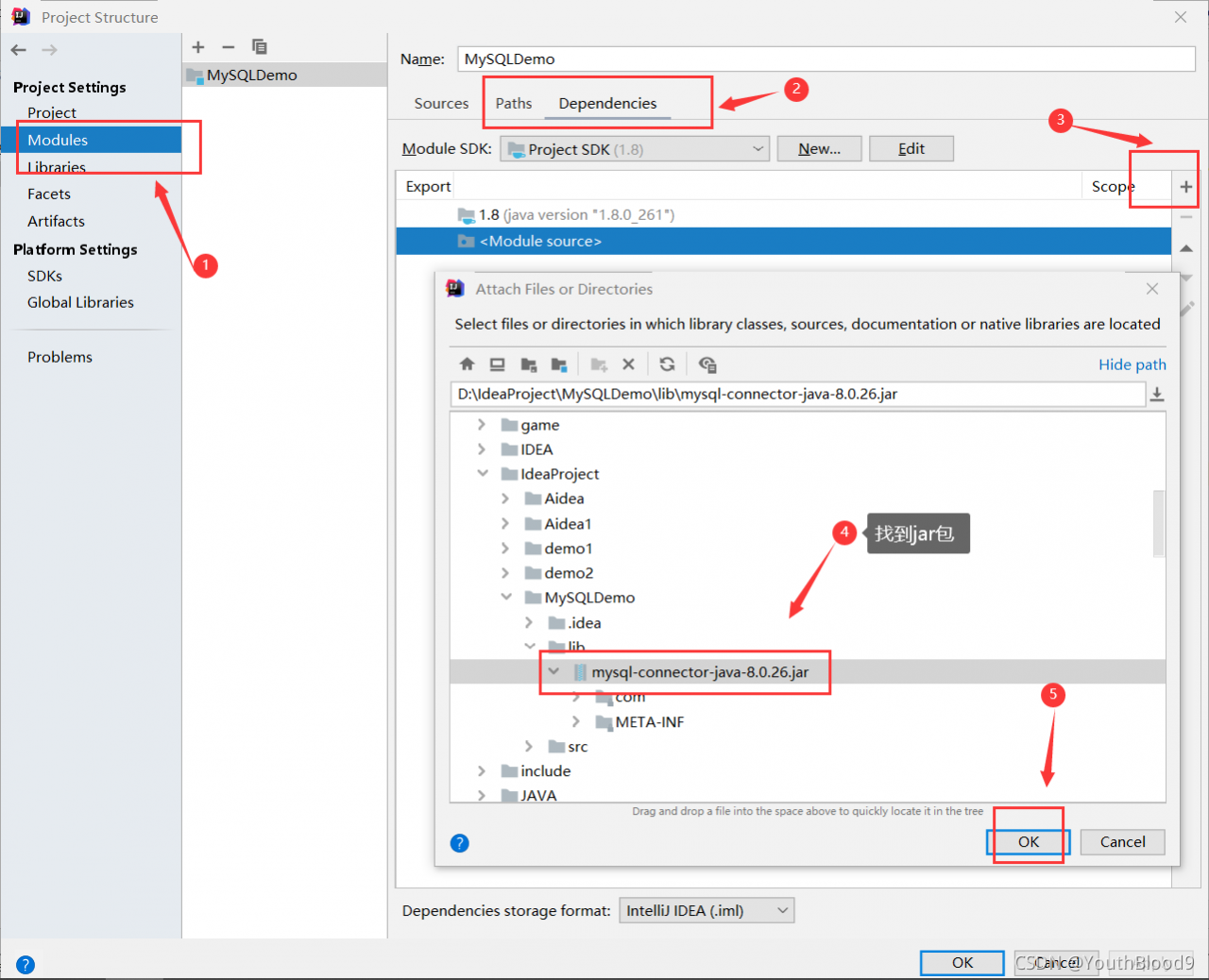Collapse the mysql-connector jar node
The width and height of the screenshot is (1209, 980).
pyautogui.click(x=553, y=671)
